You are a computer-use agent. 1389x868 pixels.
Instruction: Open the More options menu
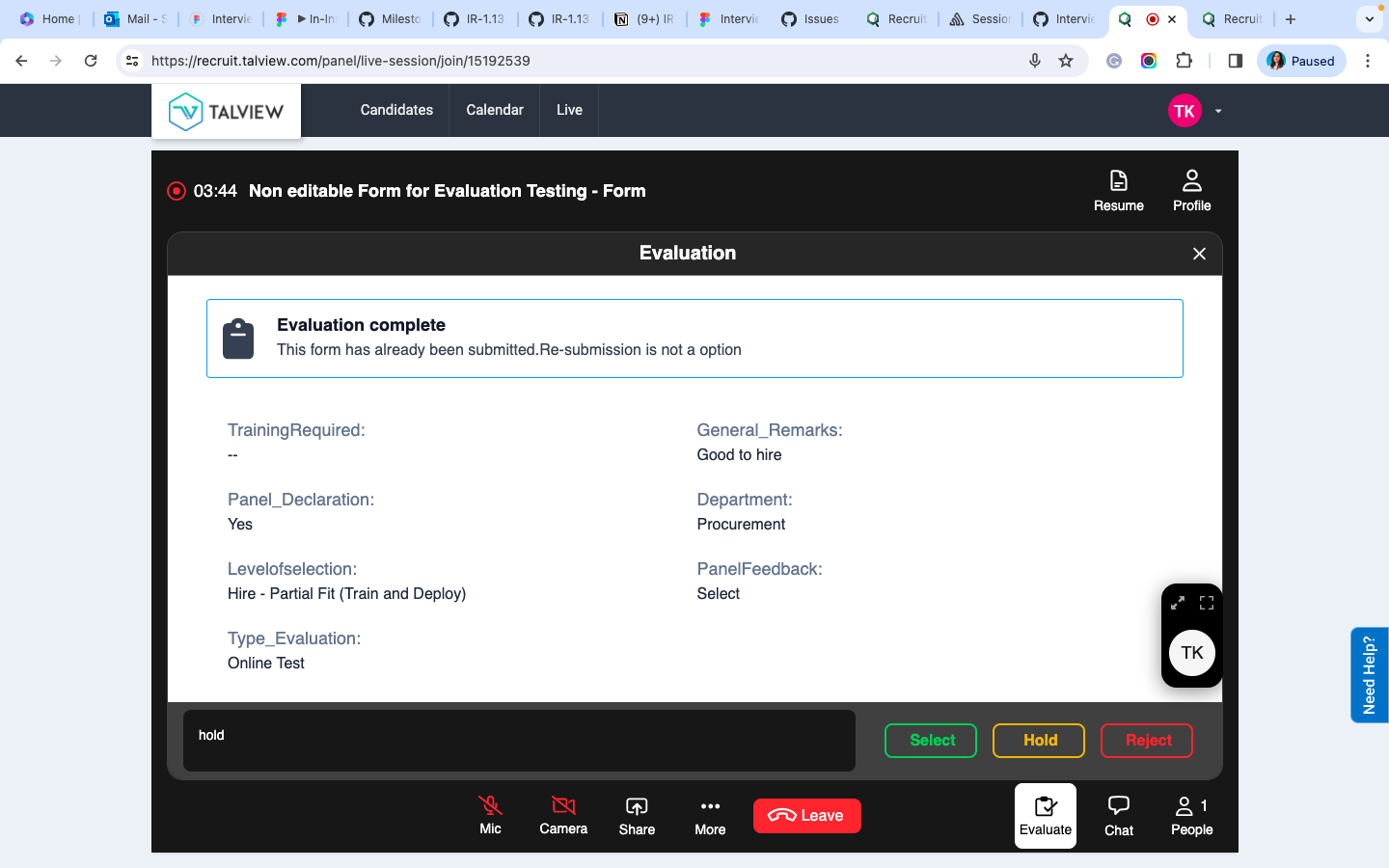click(710, 815)
